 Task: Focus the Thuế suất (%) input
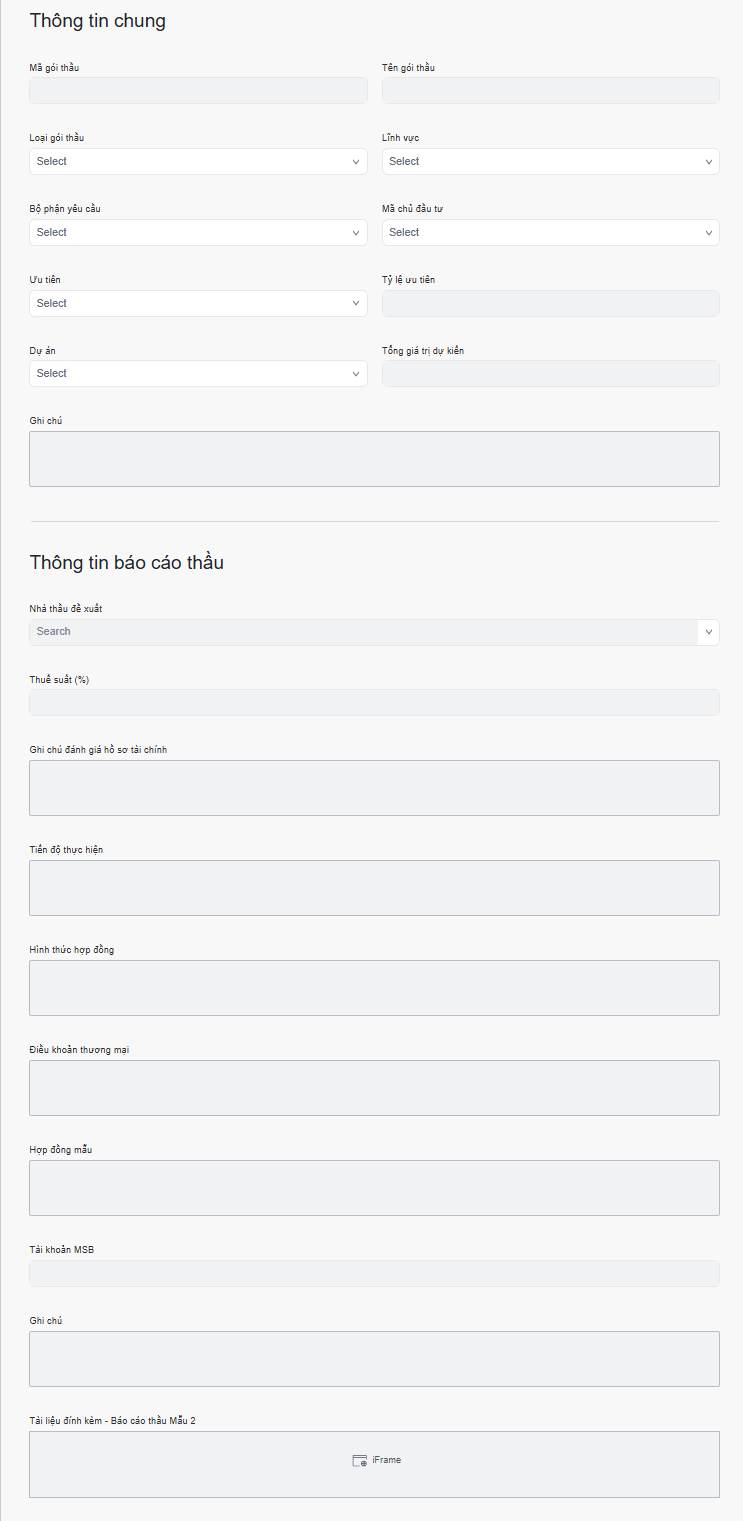374,703
